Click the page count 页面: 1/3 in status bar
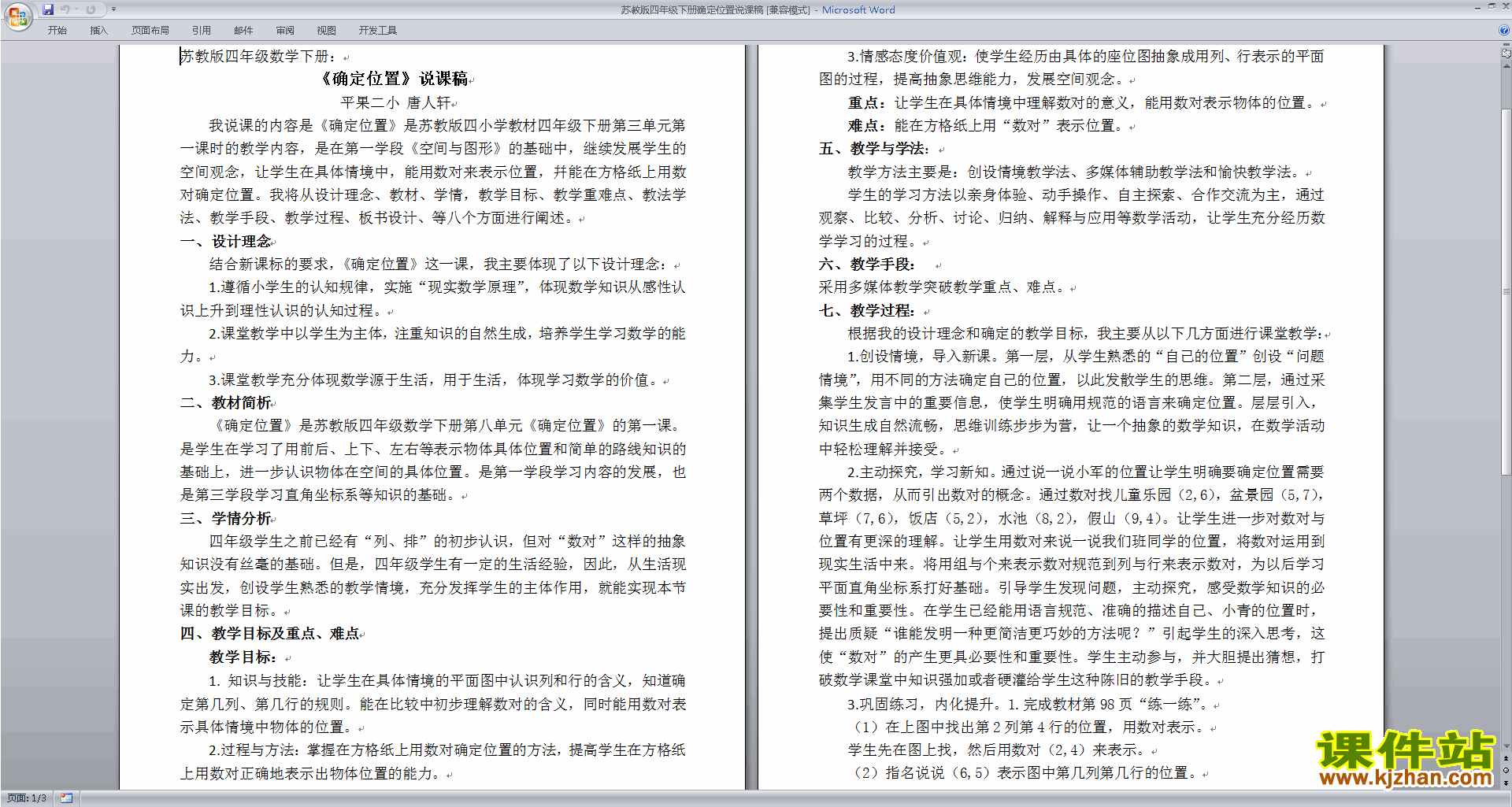The height and width of the screenshot is (807, 1512). (x=27, y=798)
